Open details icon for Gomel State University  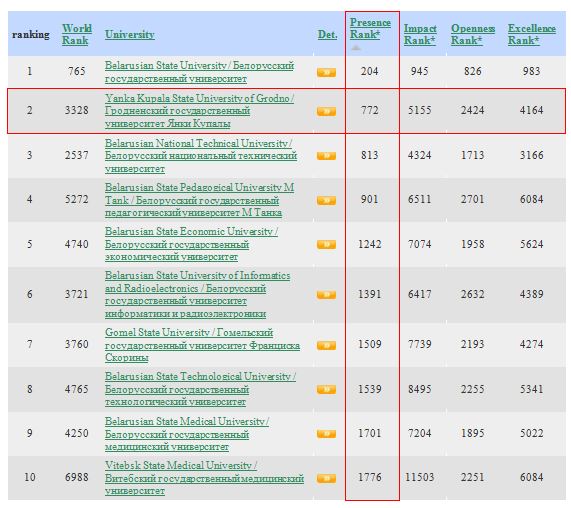pyautogui.click(x=326, y=345)
